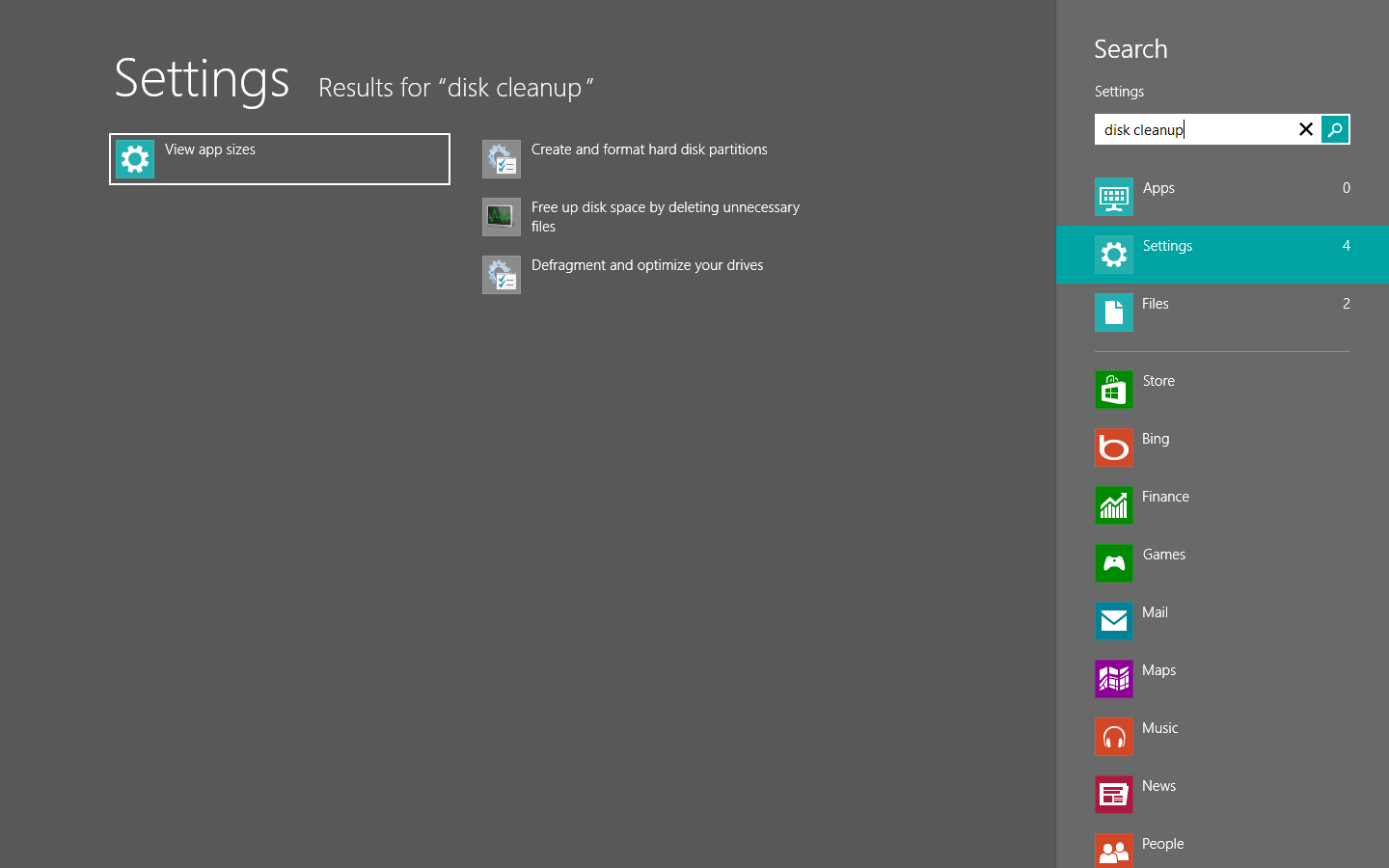Click the Bing icon

(1114, 448)
